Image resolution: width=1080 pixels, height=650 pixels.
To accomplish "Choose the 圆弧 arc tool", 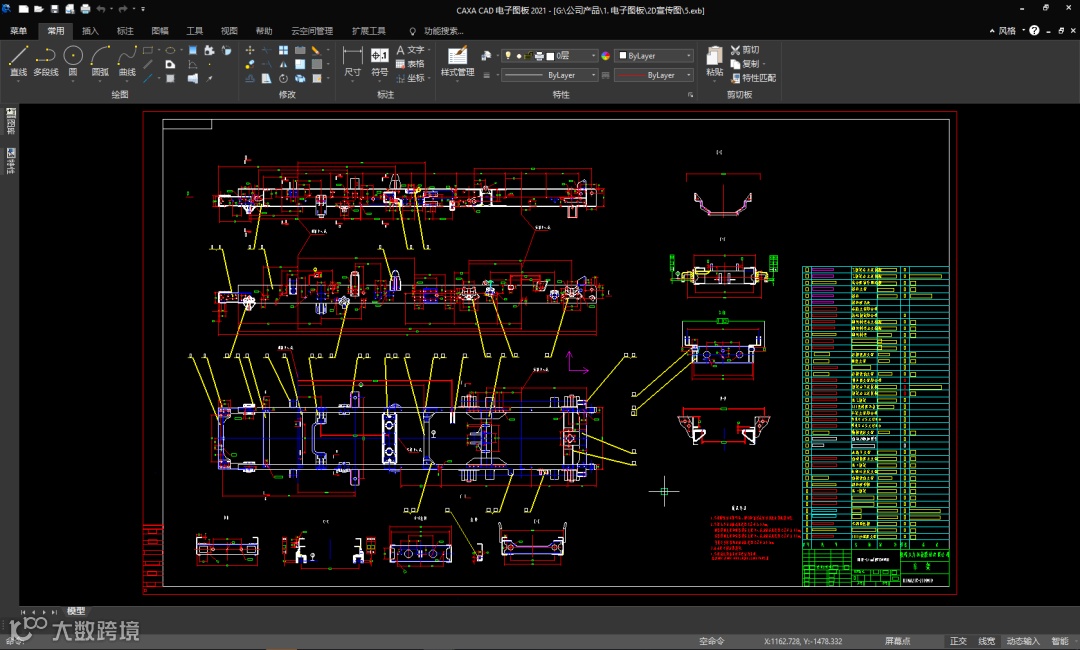I will [100, 60].
